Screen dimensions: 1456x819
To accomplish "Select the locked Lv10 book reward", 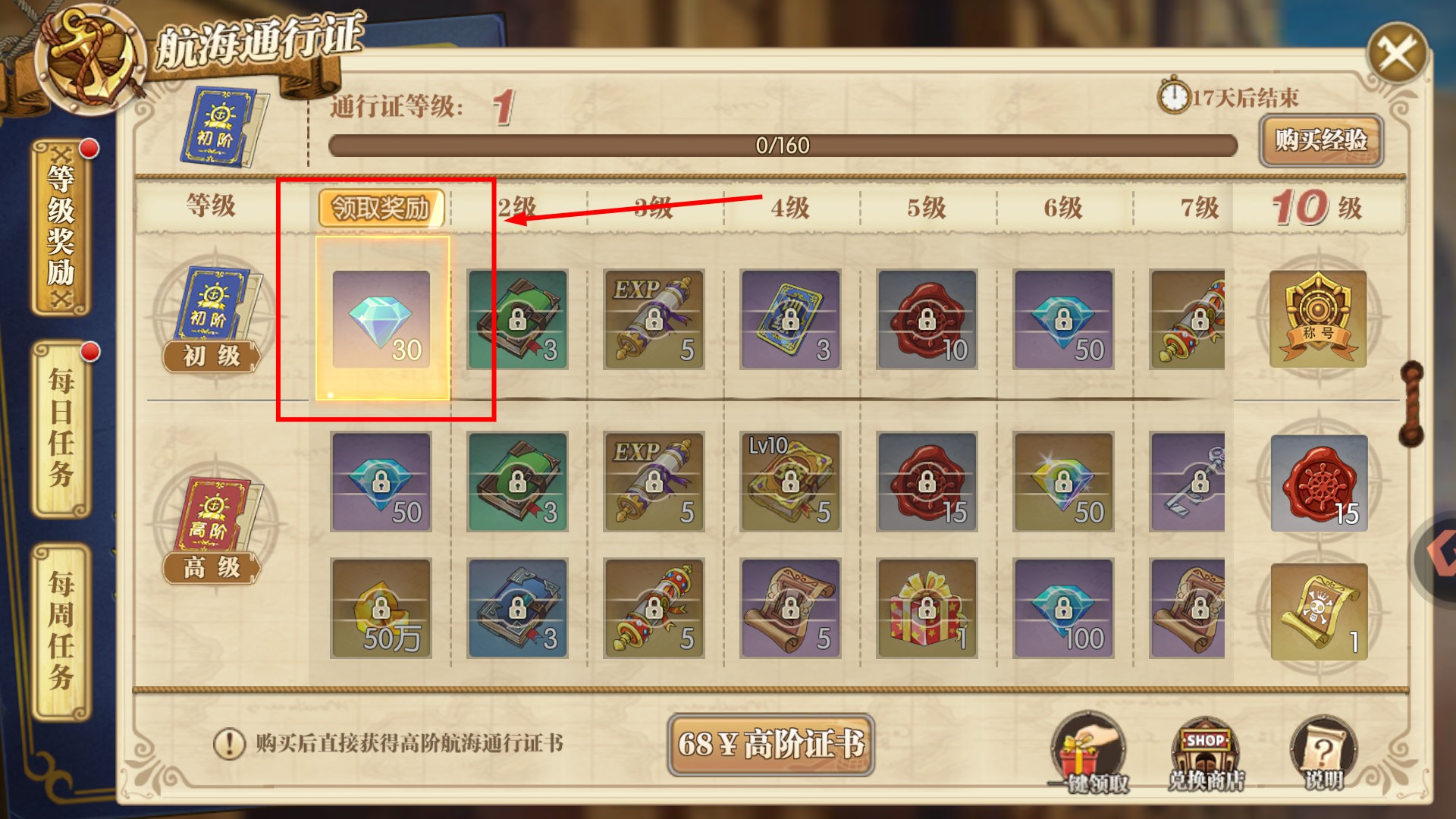I will [x=790, y=482].
